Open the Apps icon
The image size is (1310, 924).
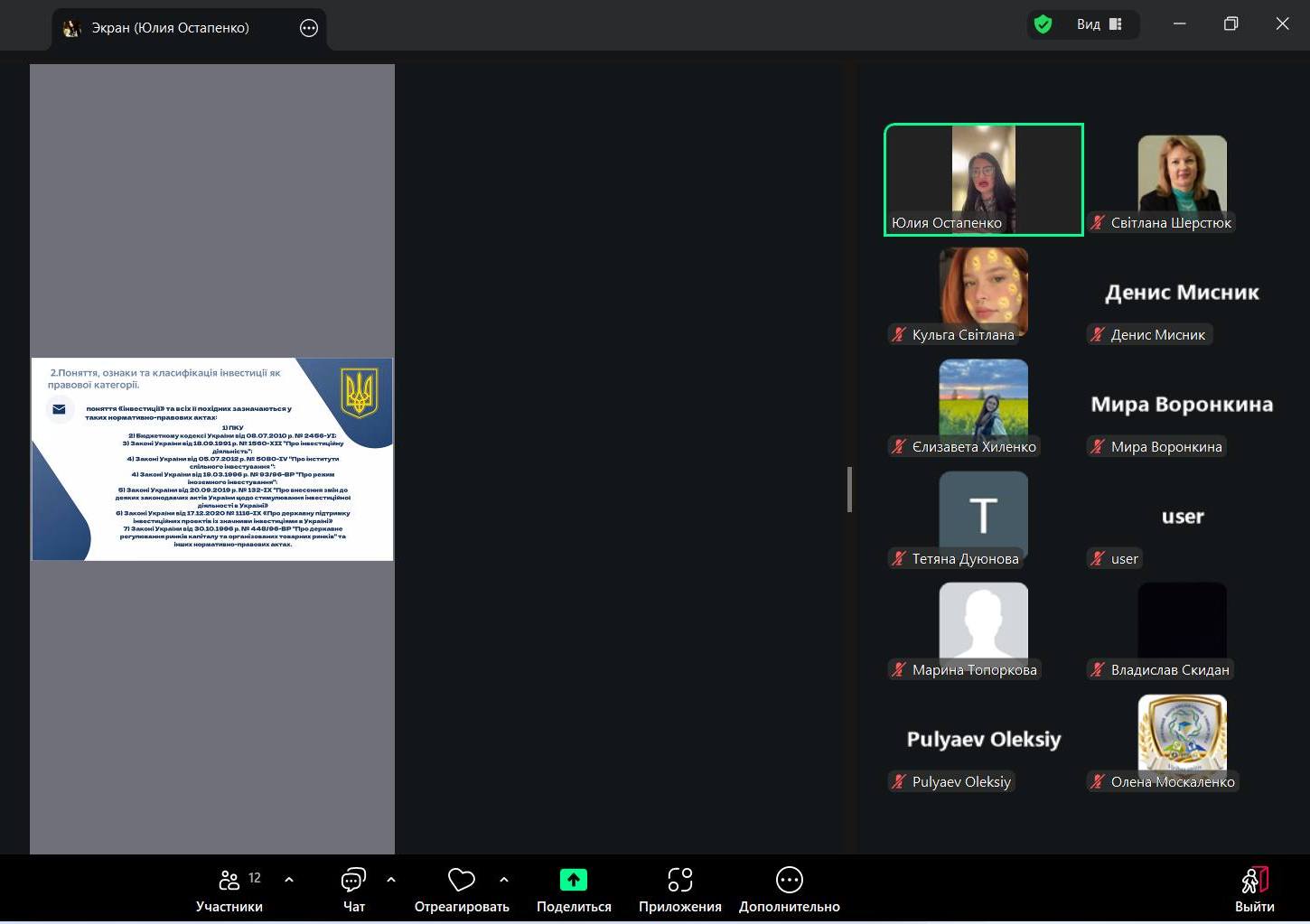[x=679, y=880]
